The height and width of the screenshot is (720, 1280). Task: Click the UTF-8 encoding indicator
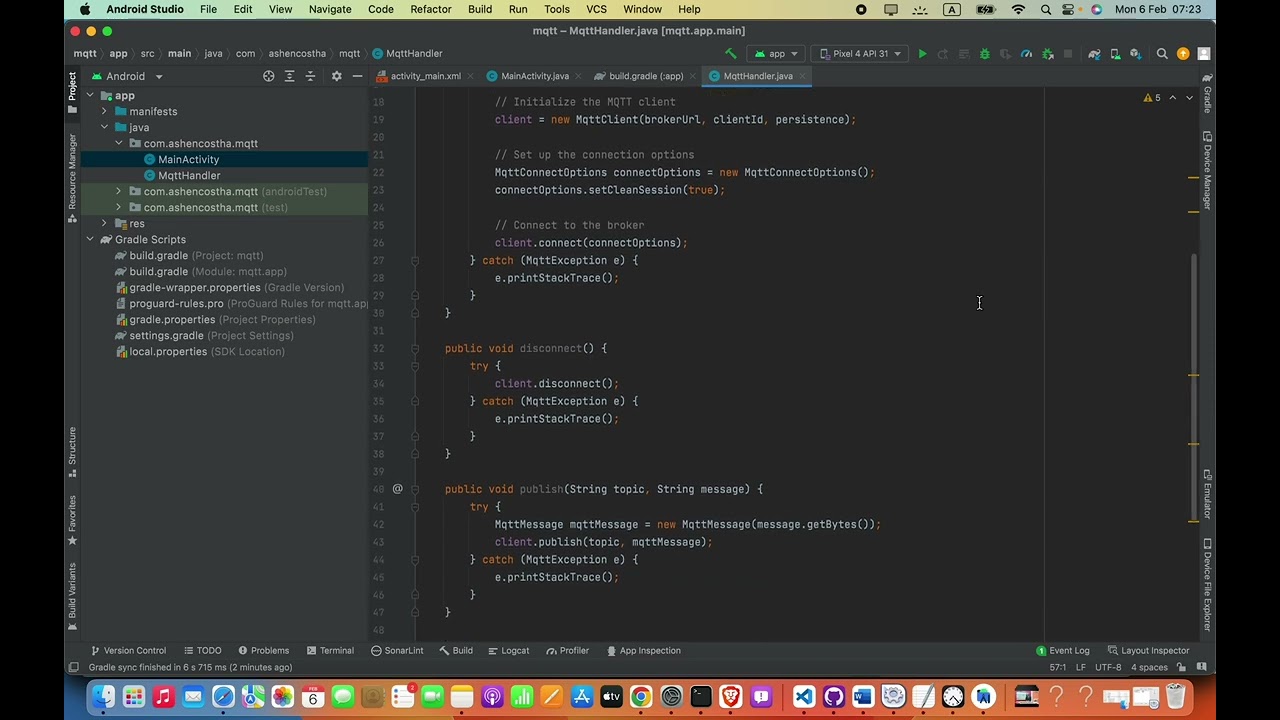point(1108,668)
